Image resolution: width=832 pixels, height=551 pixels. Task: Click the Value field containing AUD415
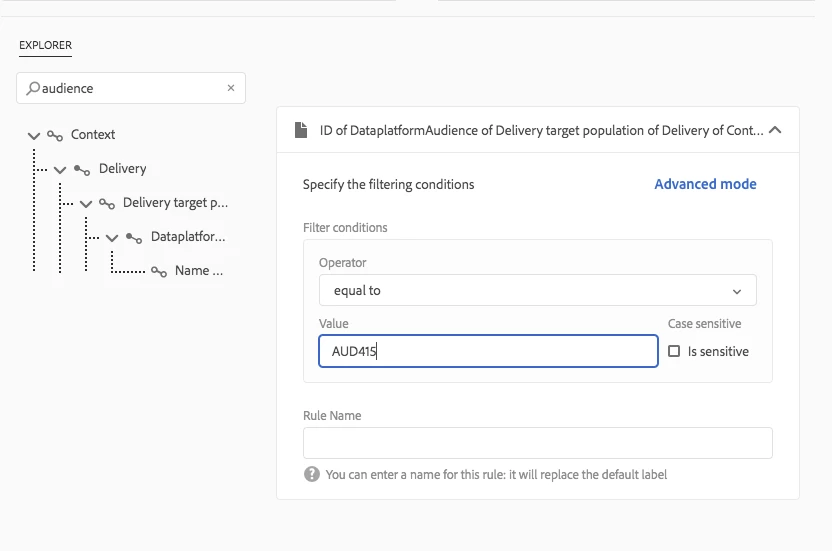pos(488,351)
